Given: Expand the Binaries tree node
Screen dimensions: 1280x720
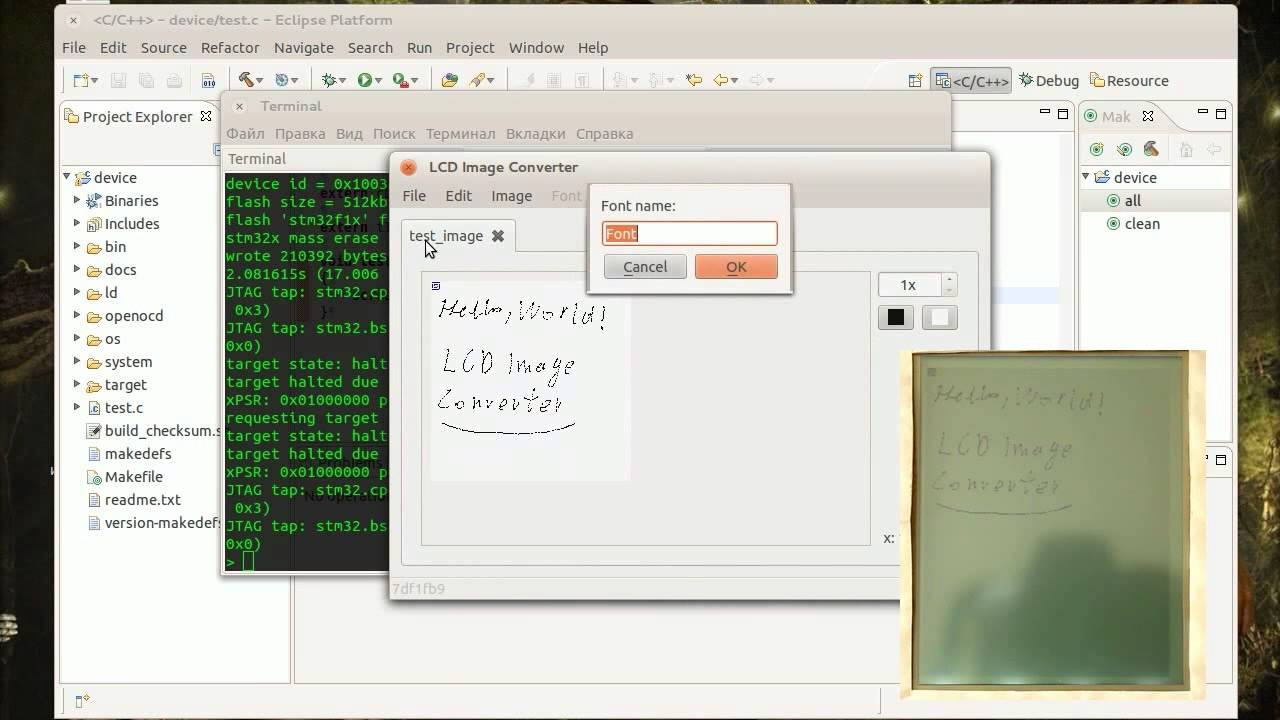Looking at the screenshot, I should [x=77, y=200].
